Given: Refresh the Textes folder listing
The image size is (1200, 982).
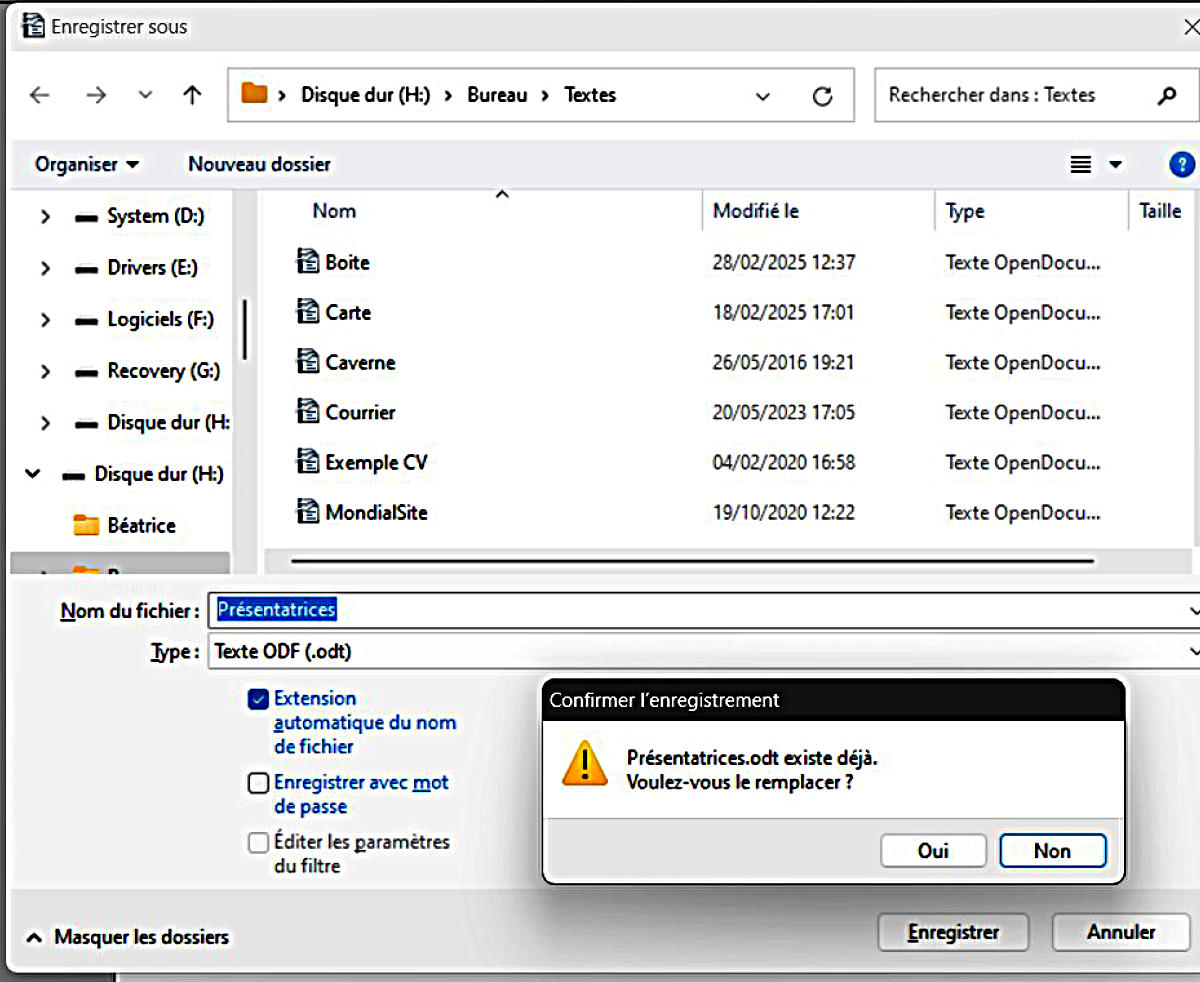Looking at the screenshot, I should coord(822,96).
